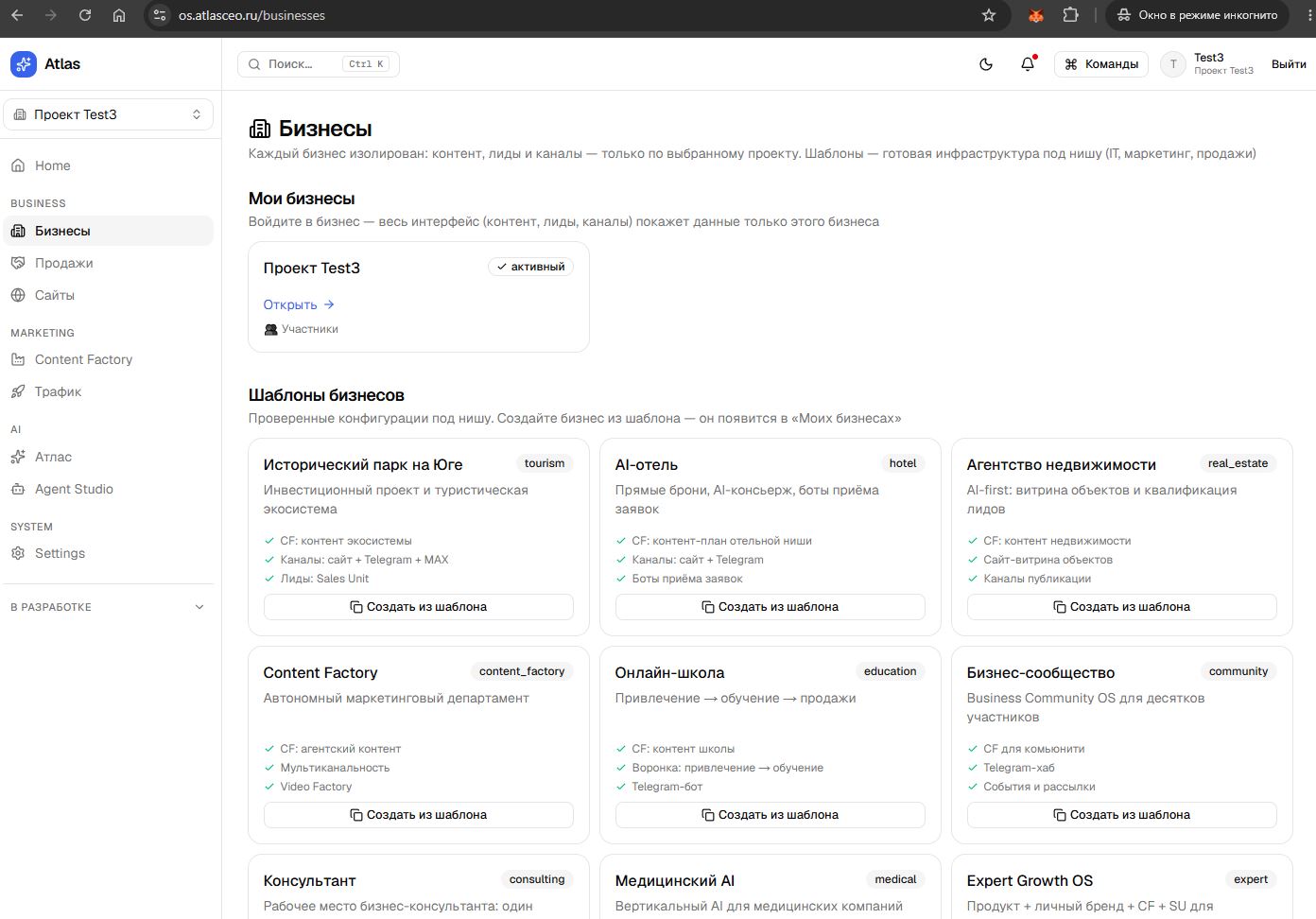
Task: Create business from Онлайн-школа template
Action: [x=771, y=815]
